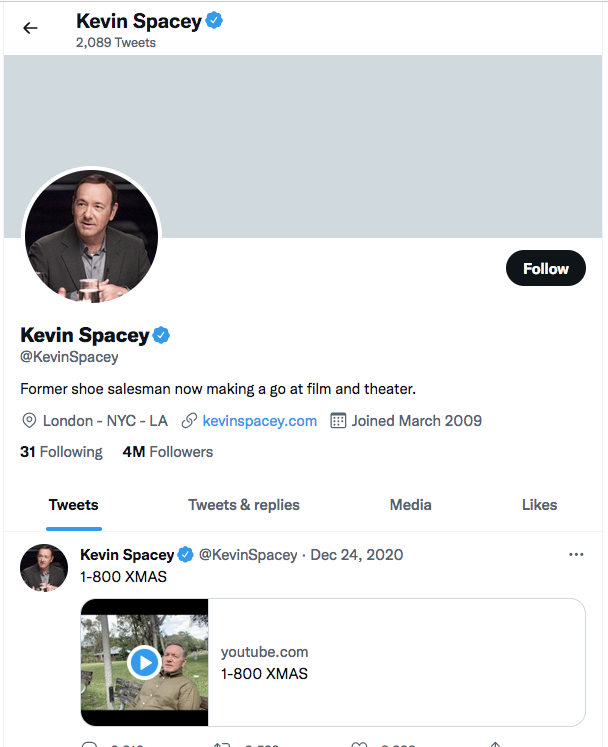This screenshot has width=608, height=747.
Task: Select the Tweets tab
Action: (74, 505)
